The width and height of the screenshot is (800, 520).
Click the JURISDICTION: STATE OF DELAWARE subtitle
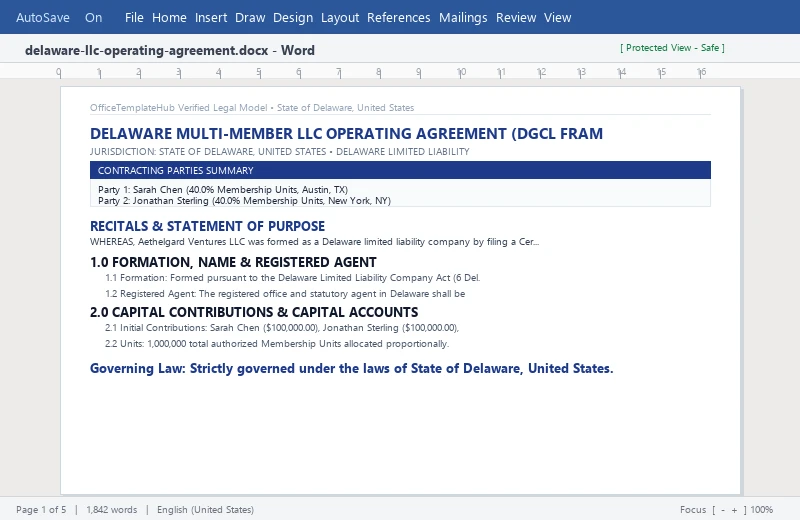point(280,152)
